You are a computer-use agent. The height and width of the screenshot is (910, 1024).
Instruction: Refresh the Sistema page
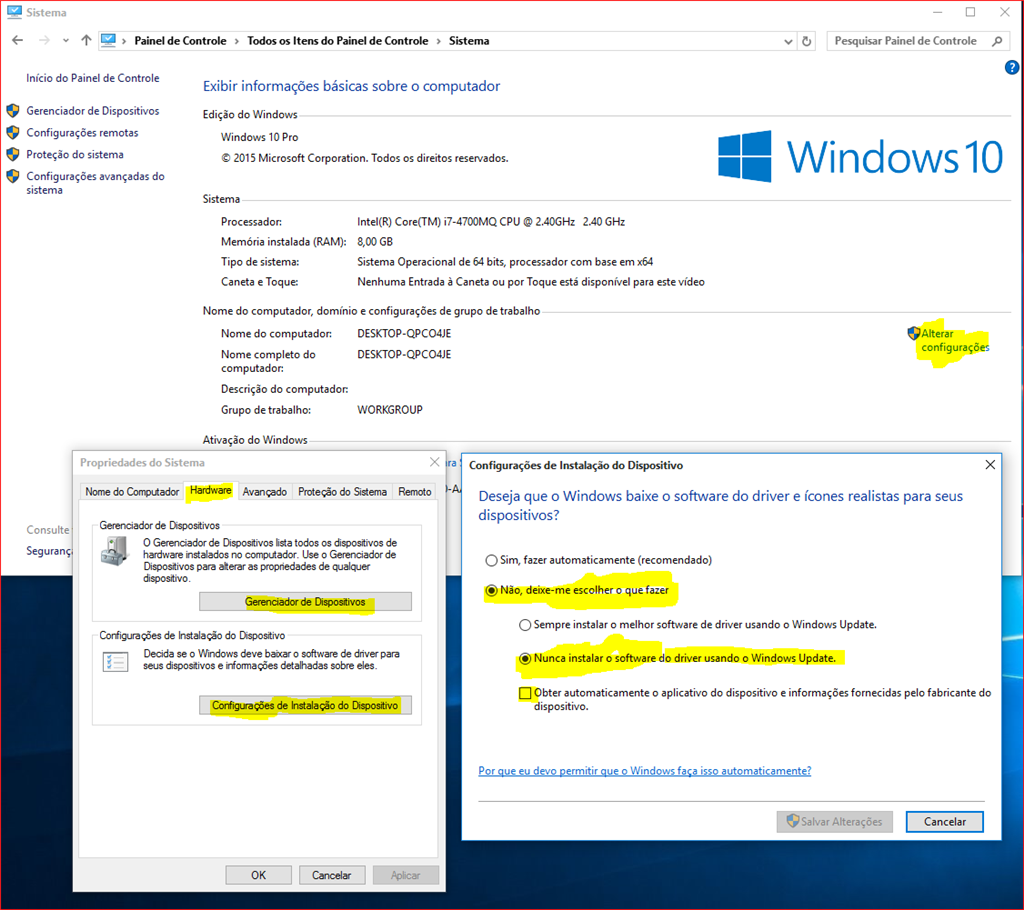[807, 41]
